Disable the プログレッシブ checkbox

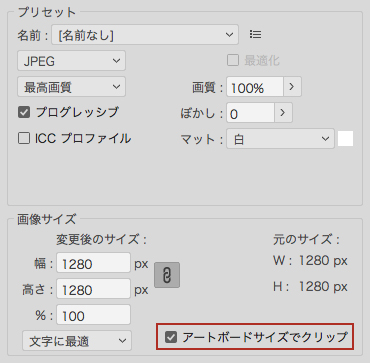(24, 112)
